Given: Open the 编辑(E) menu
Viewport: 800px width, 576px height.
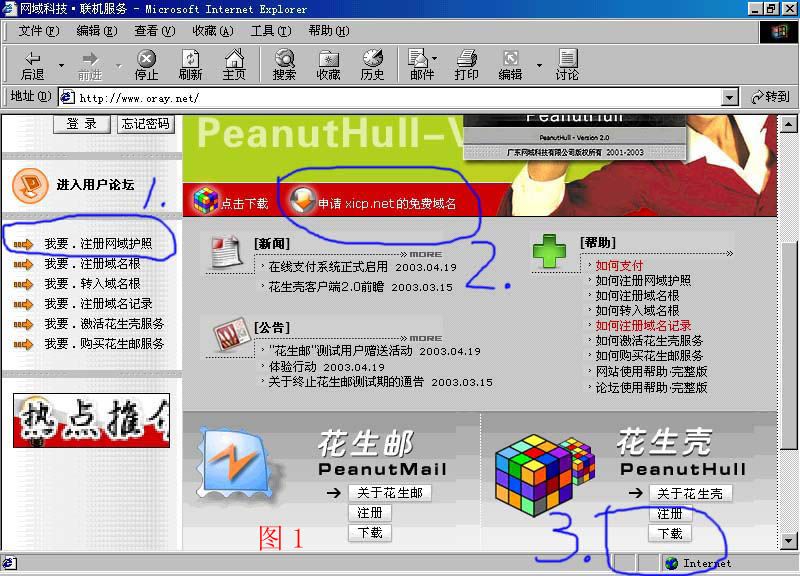Looking at the screenshot, I should pyautogui.click(x=96, y=31).
